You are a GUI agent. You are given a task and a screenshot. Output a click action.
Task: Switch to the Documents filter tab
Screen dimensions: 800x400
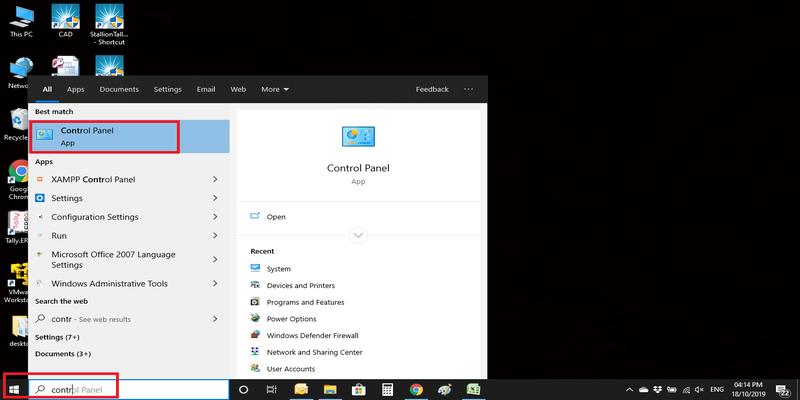click(119, 89)
